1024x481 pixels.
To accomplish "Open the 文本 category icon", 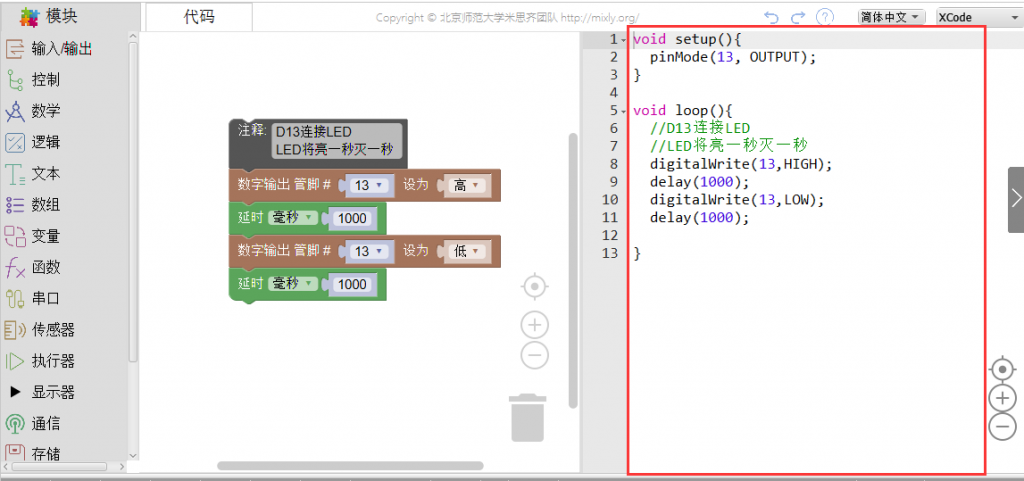I will (15, 174).
